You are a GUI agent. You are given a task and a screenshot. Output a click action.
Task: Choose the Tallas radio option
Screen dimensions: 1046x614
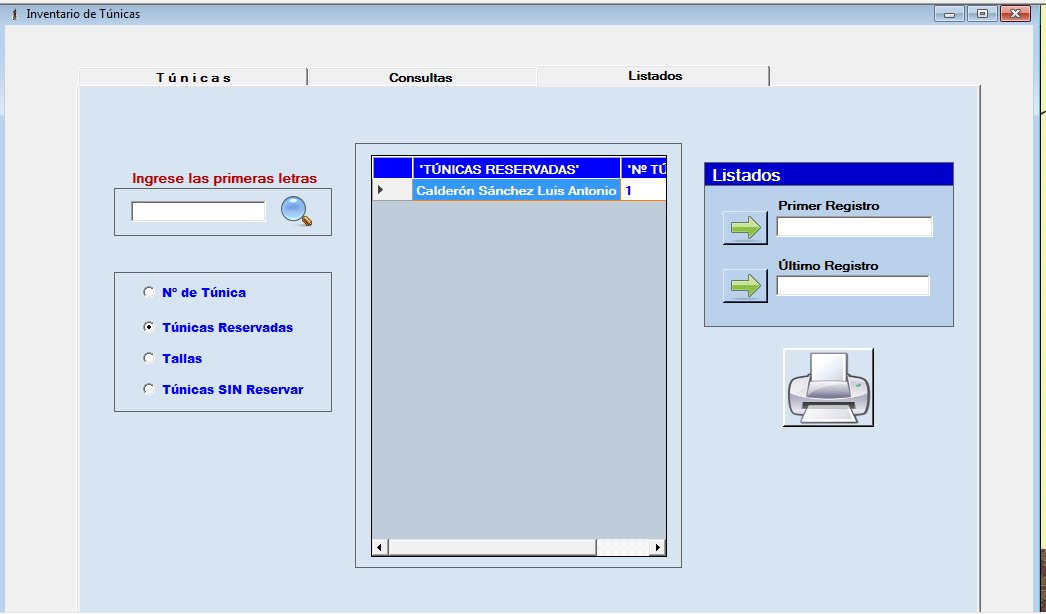(149, 358)
